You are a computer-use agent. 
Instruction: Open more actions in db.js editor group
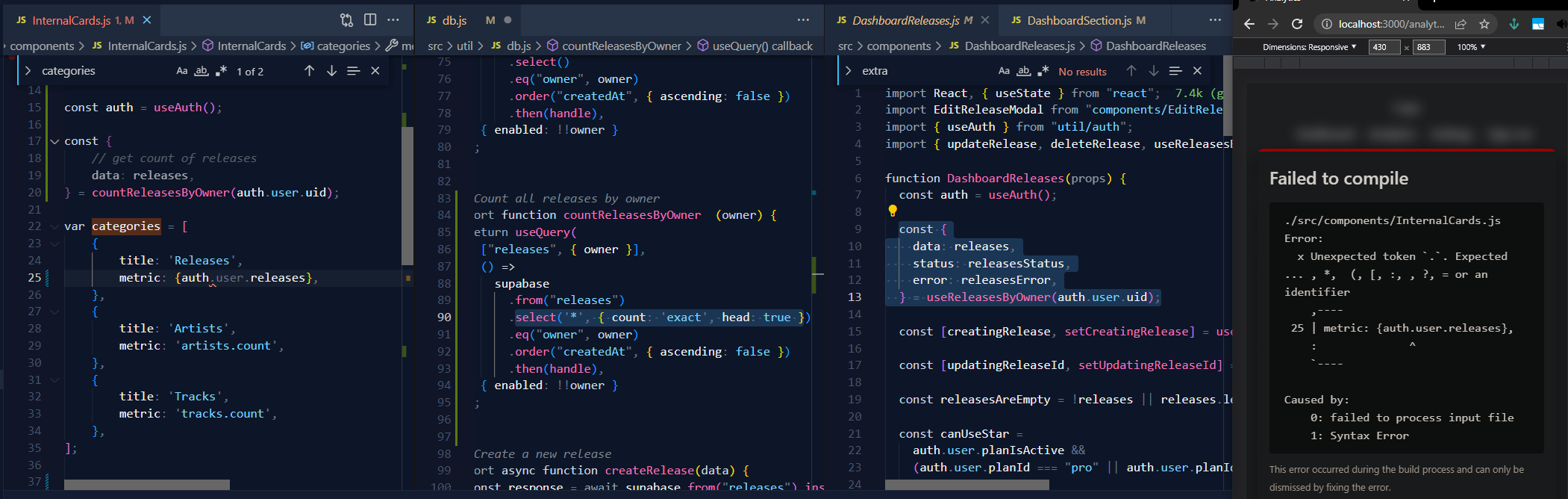pos(803,20)
